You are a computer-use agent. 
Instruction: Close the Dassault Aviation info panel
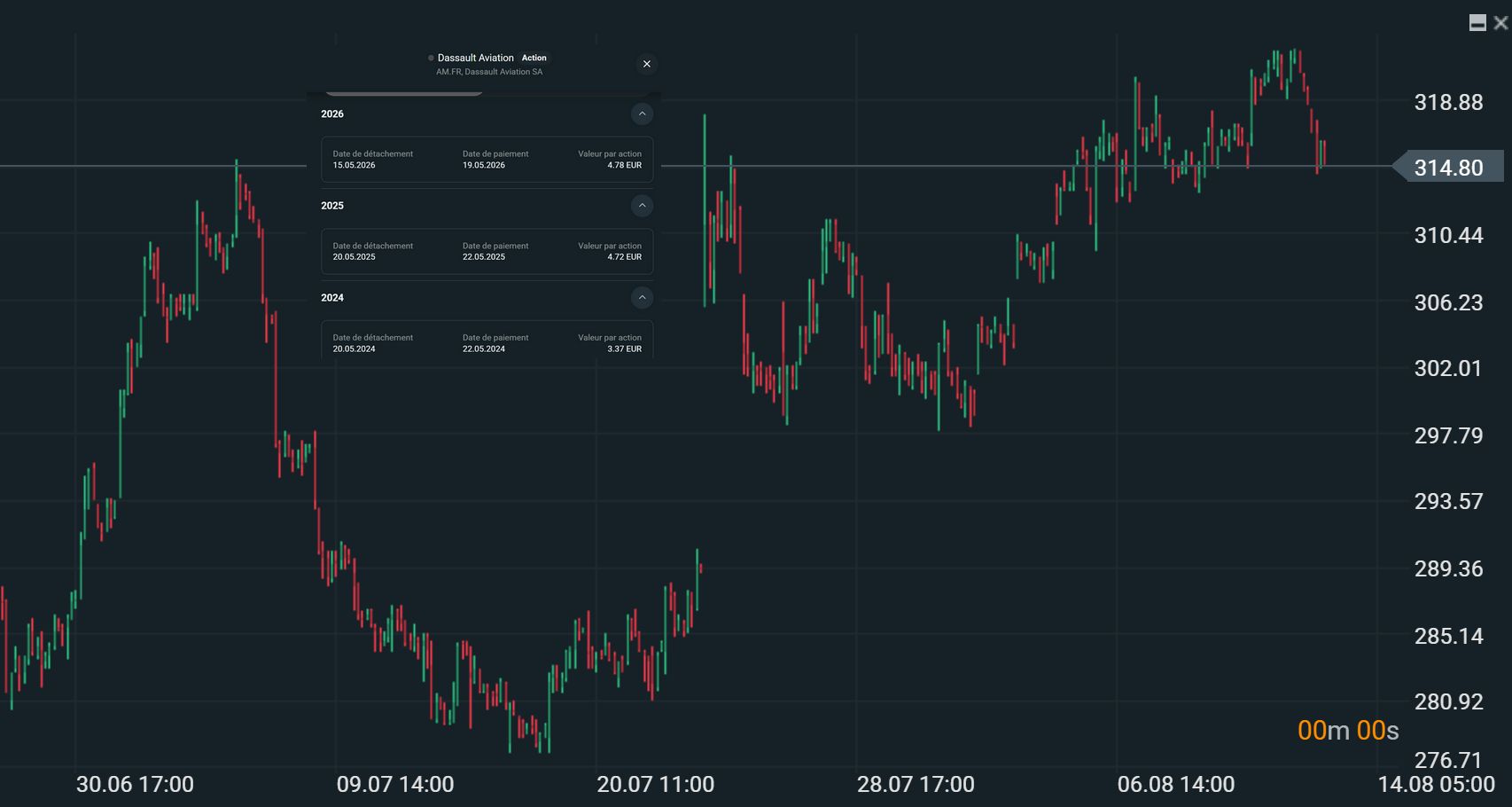click(x=647, y=64)
